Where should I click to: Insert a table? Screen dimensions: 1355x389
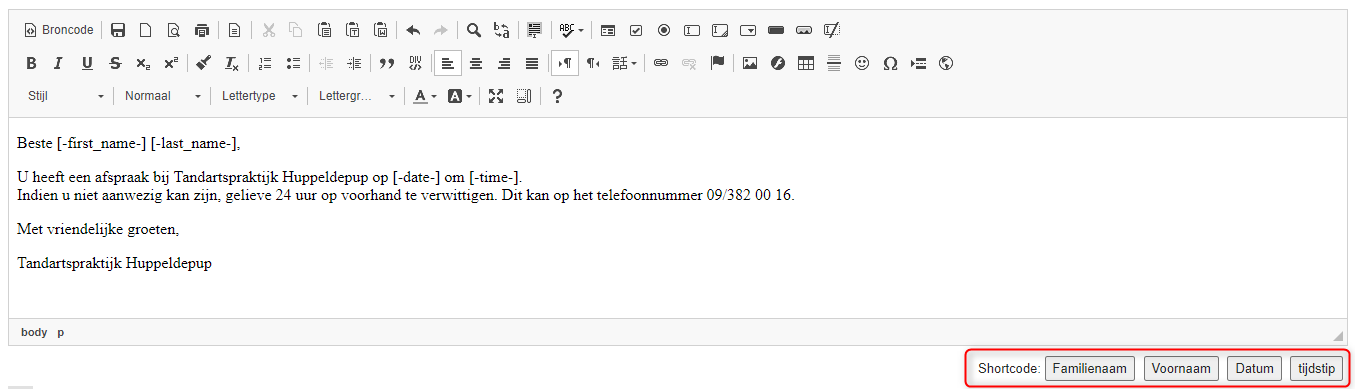click(x=805, y=63)
